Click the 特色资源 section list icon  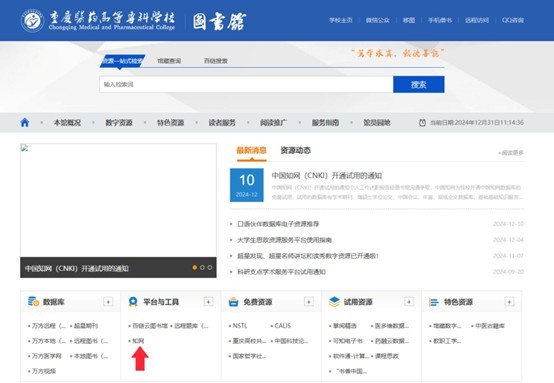coord(434,302)
